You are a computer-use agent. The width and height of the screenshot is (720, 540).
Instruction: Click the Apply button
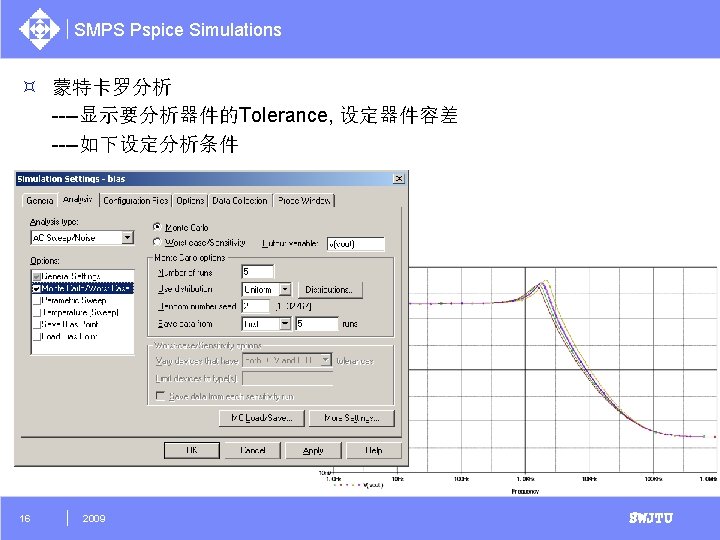313,450
